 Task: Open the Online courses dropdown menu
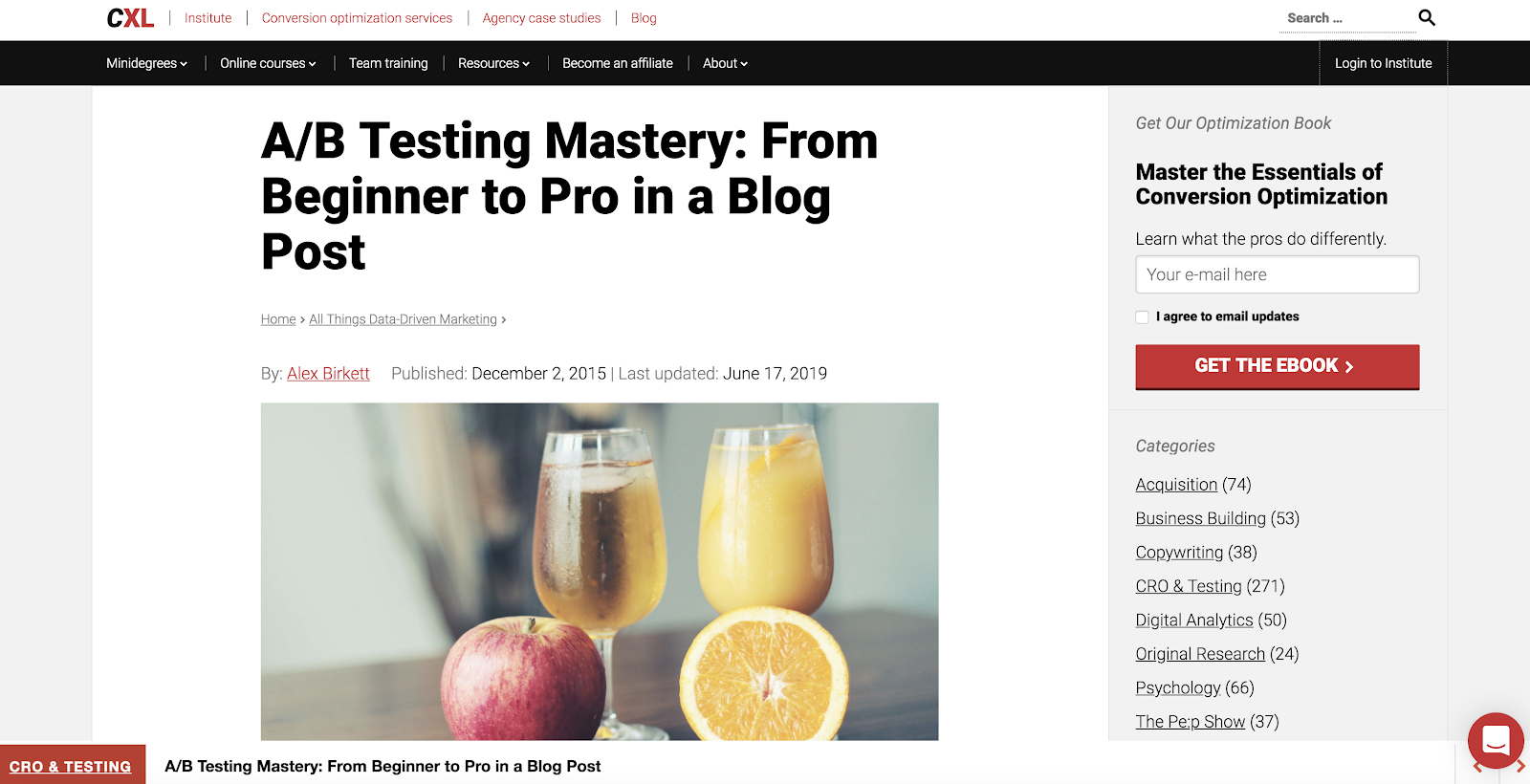[x=268, y=63]
